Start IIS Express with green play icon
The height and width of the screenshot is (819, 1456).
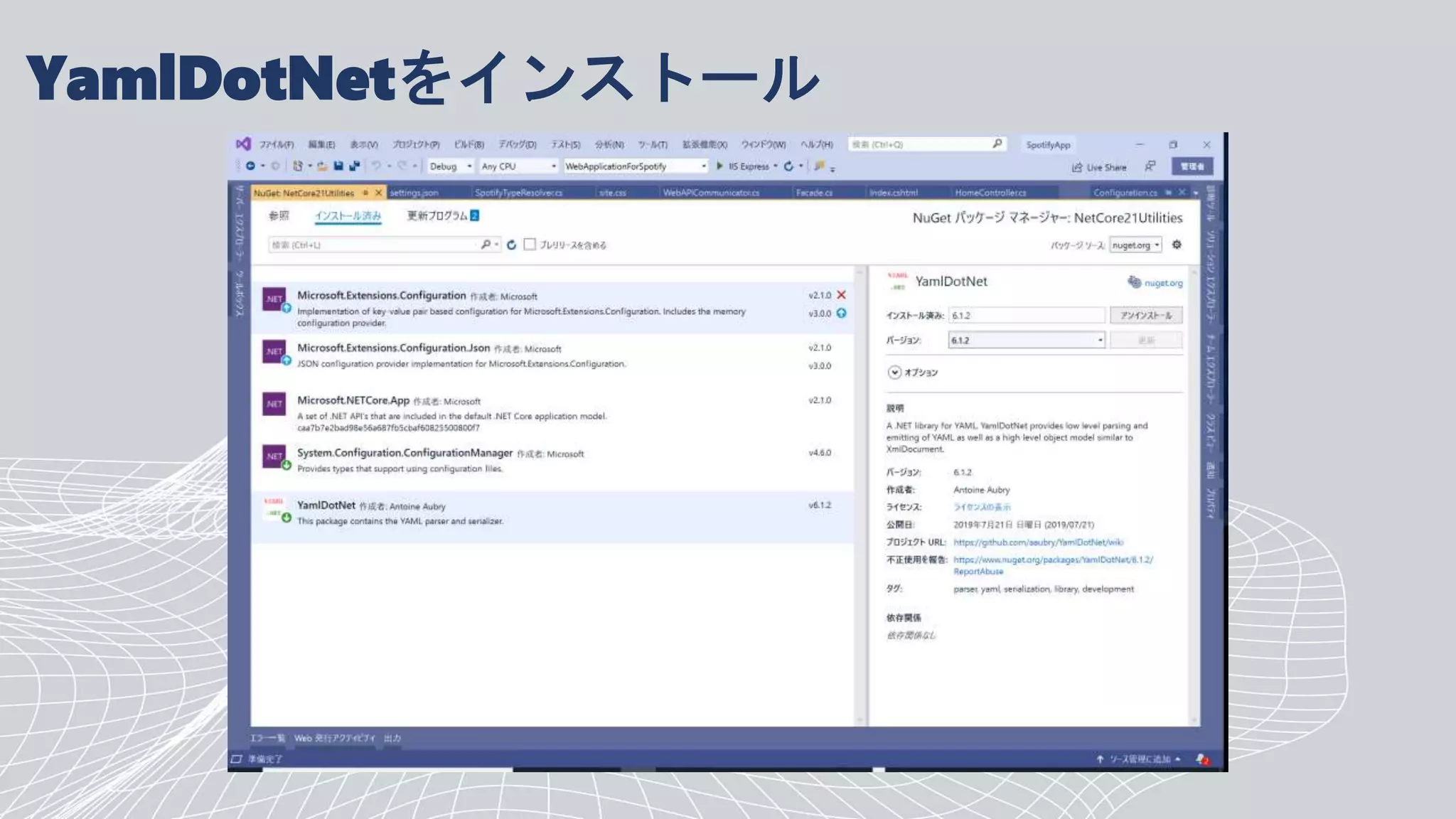click(x=719, y=166)
